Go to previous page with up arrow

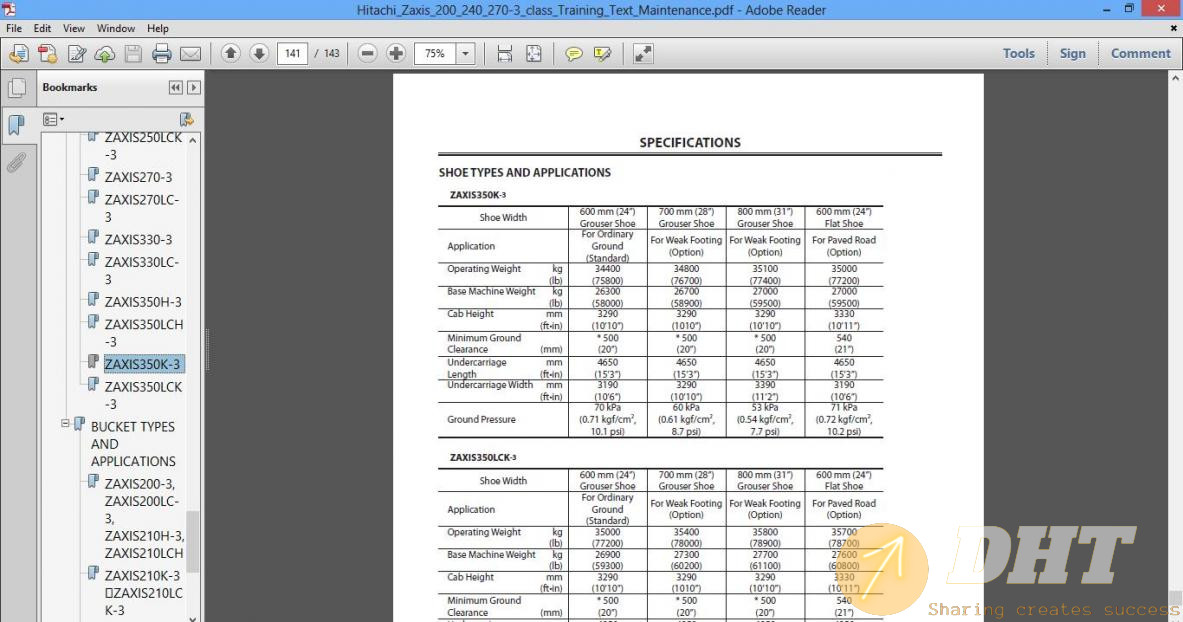pyautogui.click(x=231, y=54)
